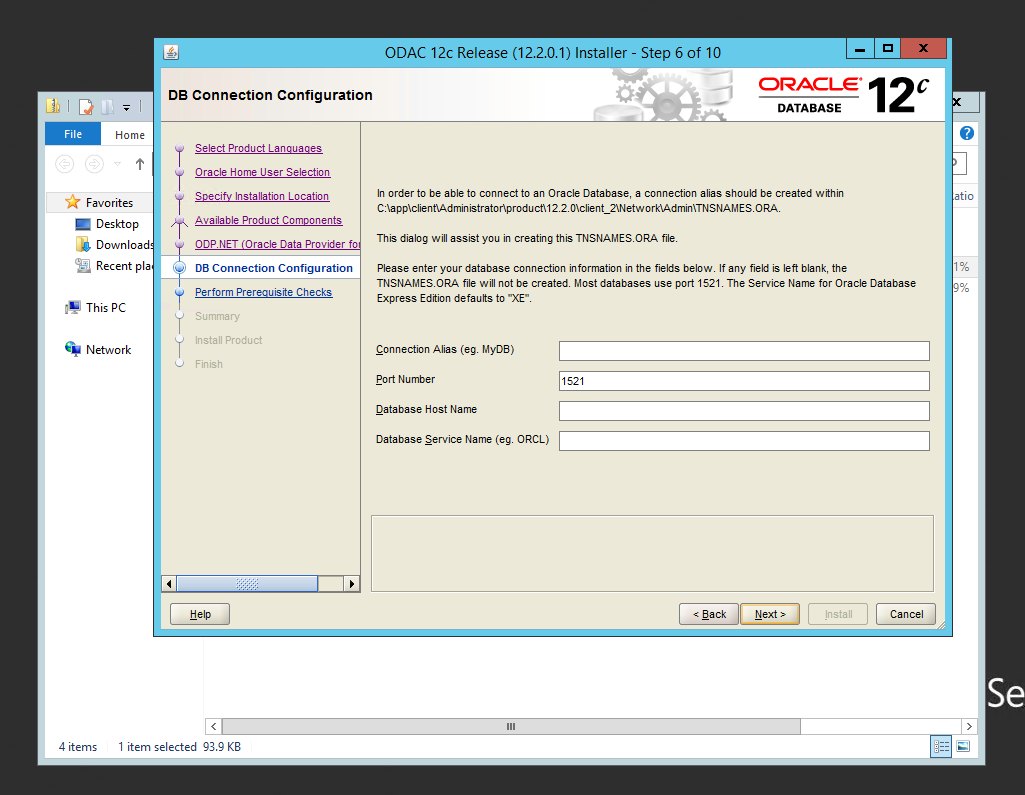Click Explorer Back navigation arrow

tap(65, 163)
